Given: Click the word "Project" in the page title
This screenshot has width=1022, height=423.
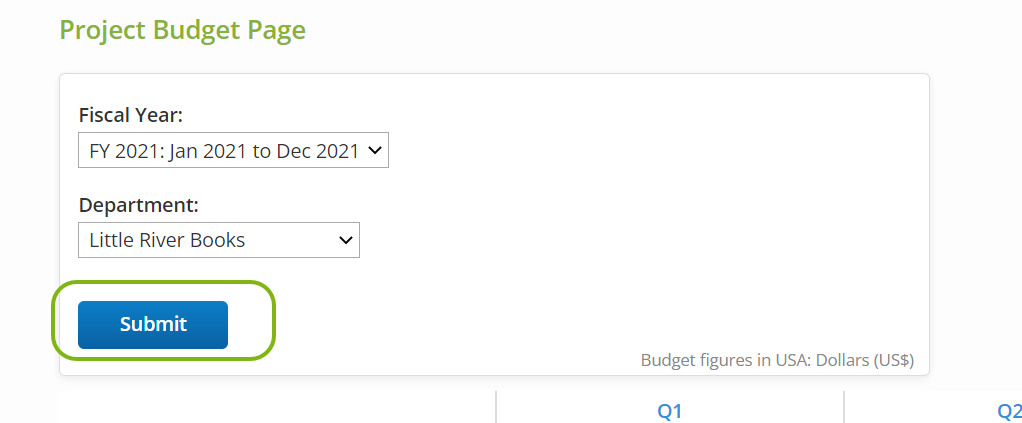Looking at the screenshot, I should 102,30.
